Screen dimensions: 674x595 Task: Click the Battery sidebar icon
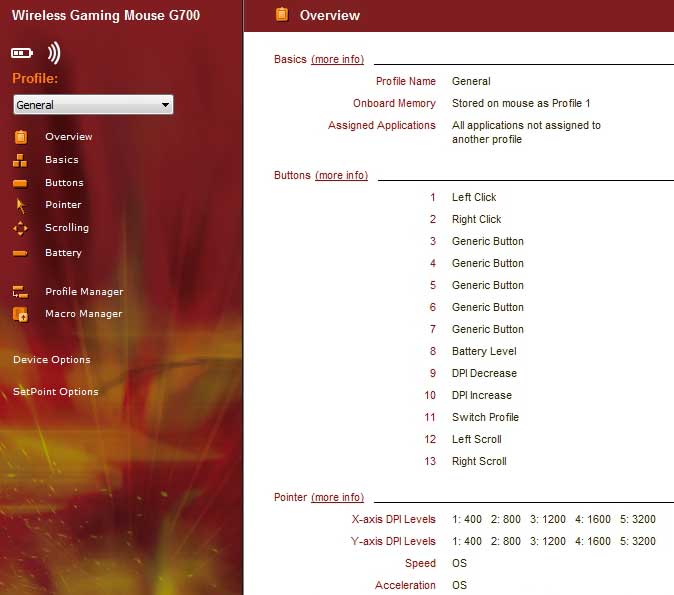click(x=20, y=253)
